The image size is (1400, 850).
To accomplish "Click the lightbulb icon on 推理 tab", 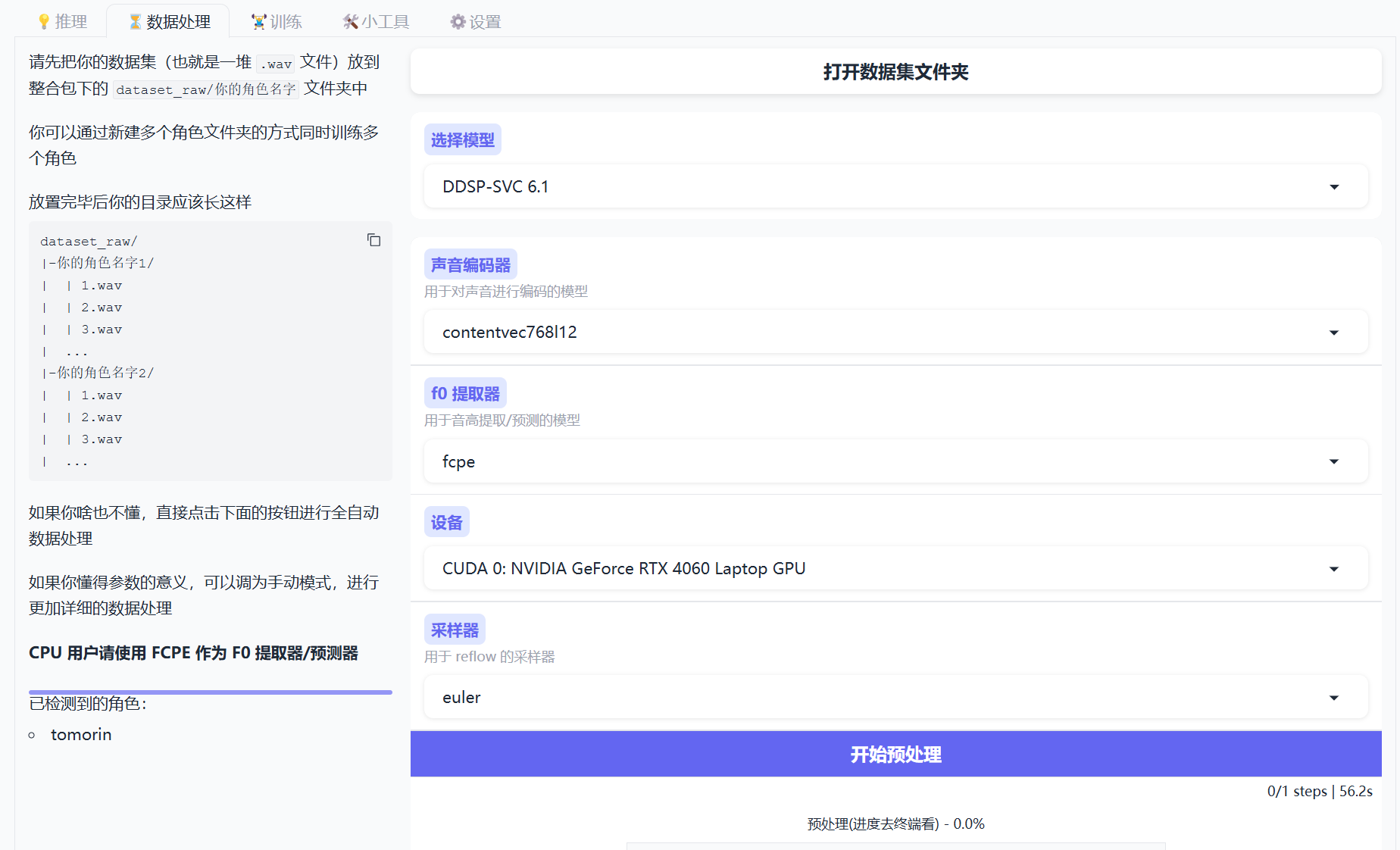I will 44,22.
